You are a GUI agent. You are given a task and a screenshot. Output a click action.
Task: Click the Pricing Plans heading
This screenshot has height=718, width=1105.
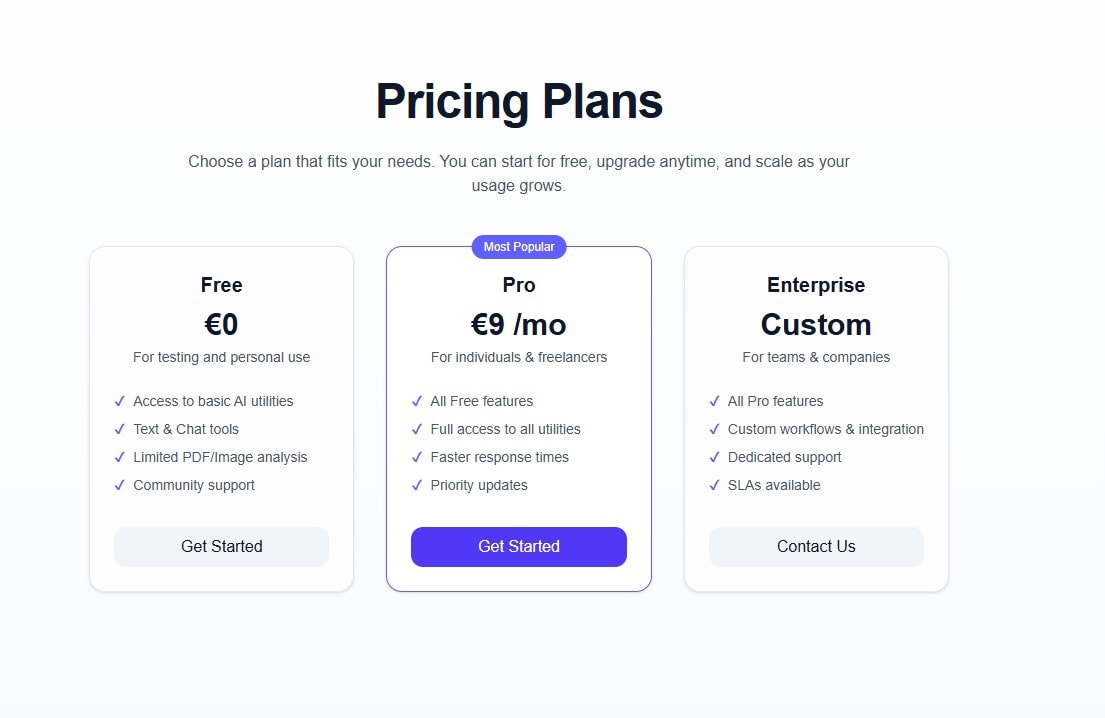tap(518, 100)
